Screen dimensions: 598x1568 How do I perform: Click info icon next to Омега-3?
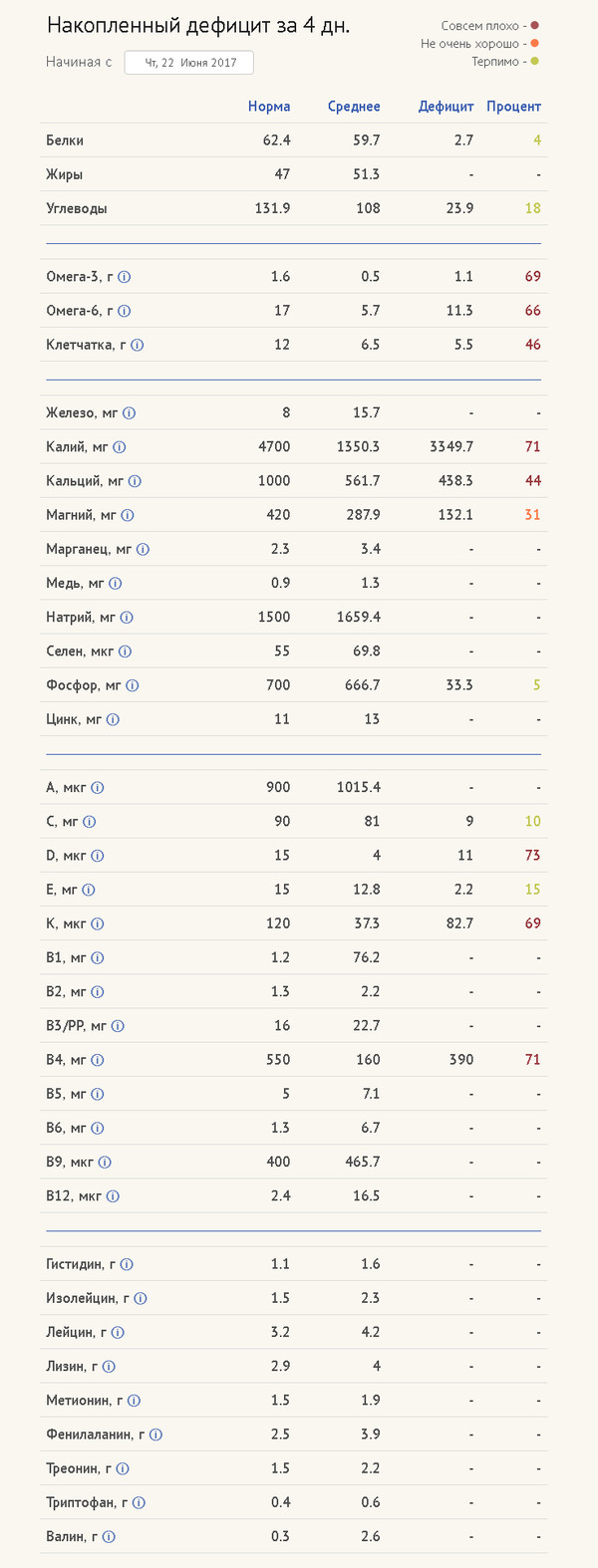pos(125,277)
